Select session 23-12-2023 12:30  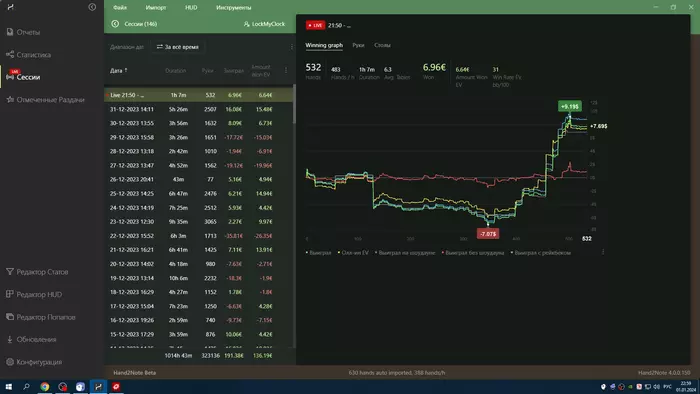(199, 221)
